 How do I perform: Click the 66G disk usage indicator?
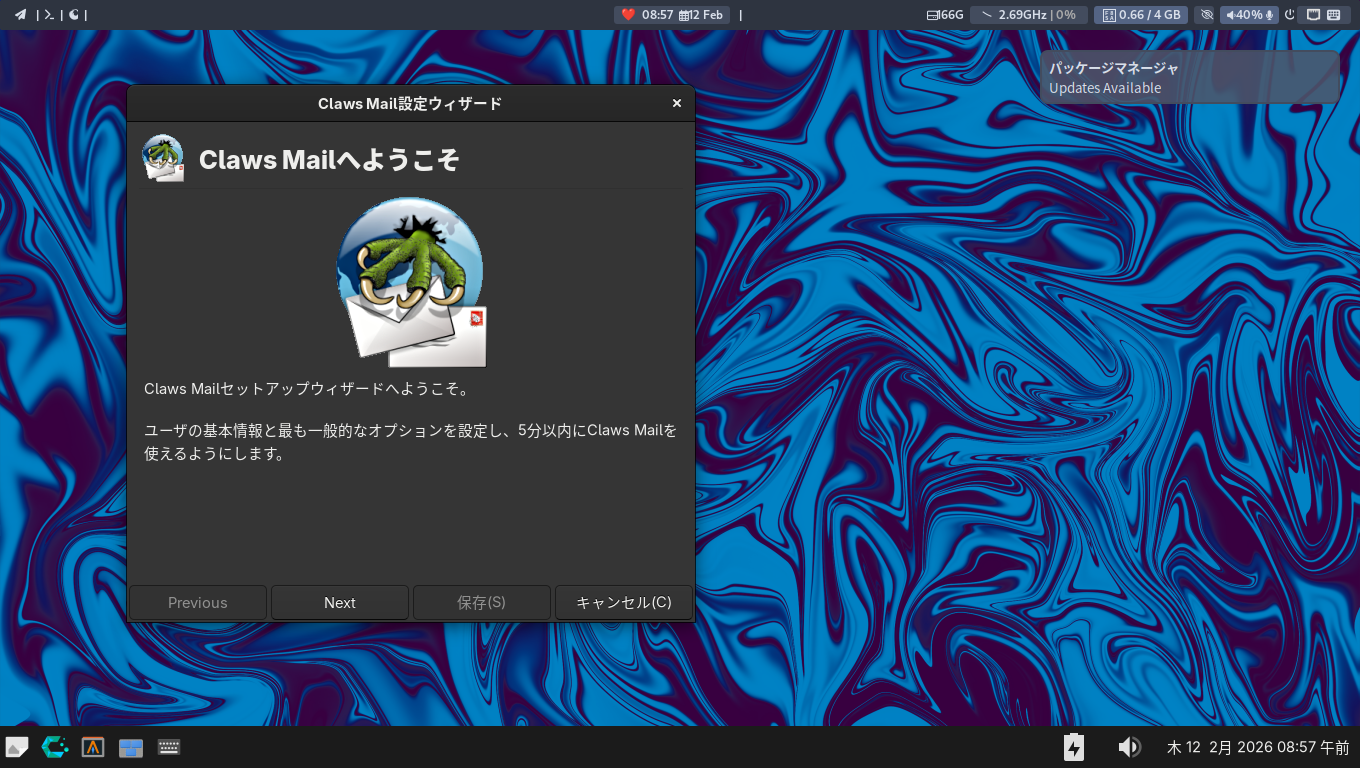pyautogui.click(x=945, y=15)
